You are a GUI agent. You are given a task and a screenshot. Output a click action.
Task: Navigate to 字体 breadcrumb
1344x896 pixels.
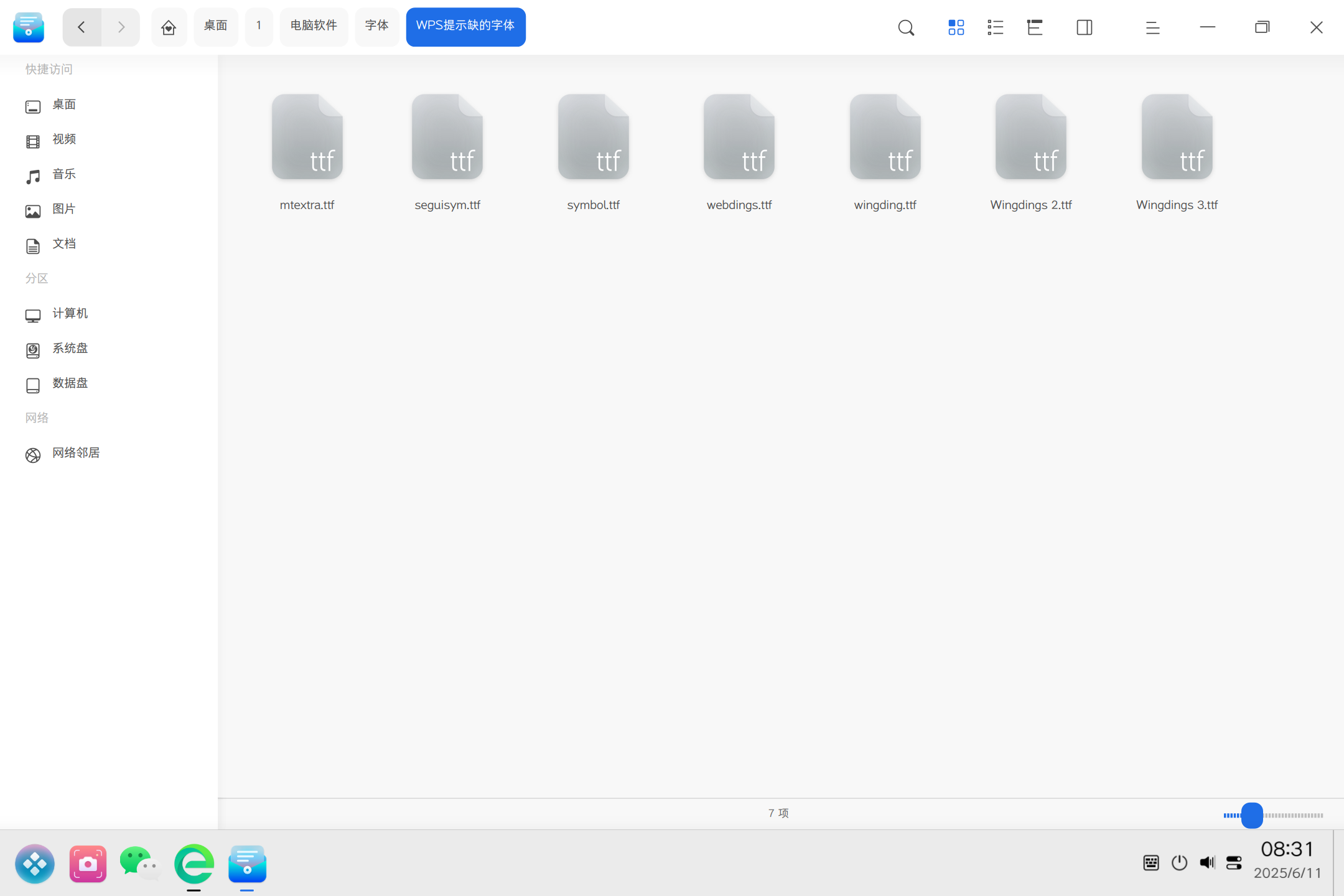[x=376, y=27]
